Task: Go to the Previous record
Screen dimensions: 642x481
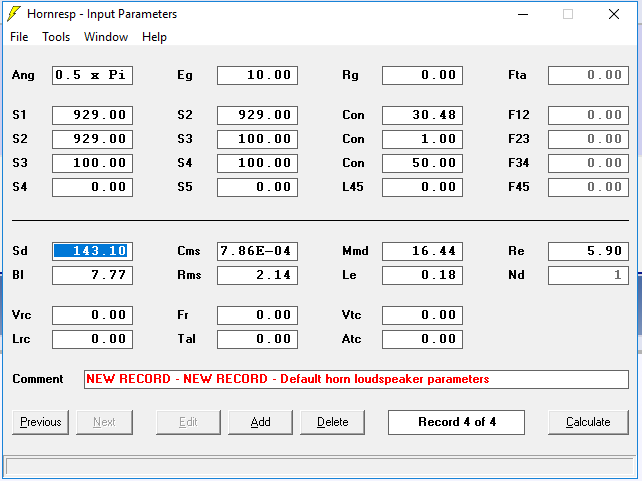Action: click(41, 422)
